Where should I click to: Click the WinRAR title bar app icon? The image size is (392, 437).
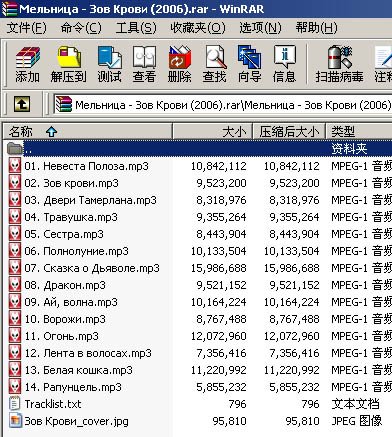tap(9, 9)
